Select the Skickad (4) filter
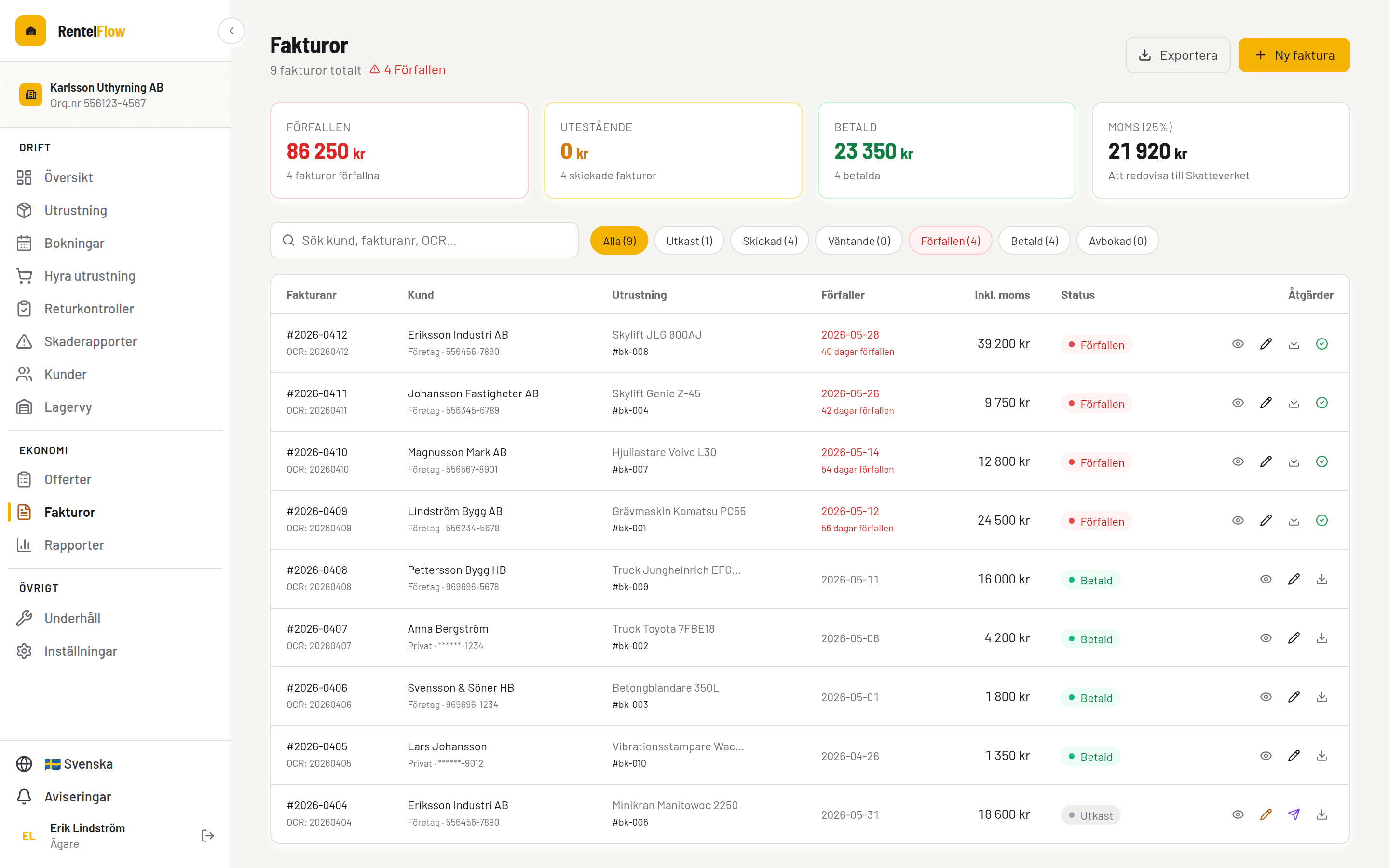This screenshot has height=868, width=1389. [770, 241]
